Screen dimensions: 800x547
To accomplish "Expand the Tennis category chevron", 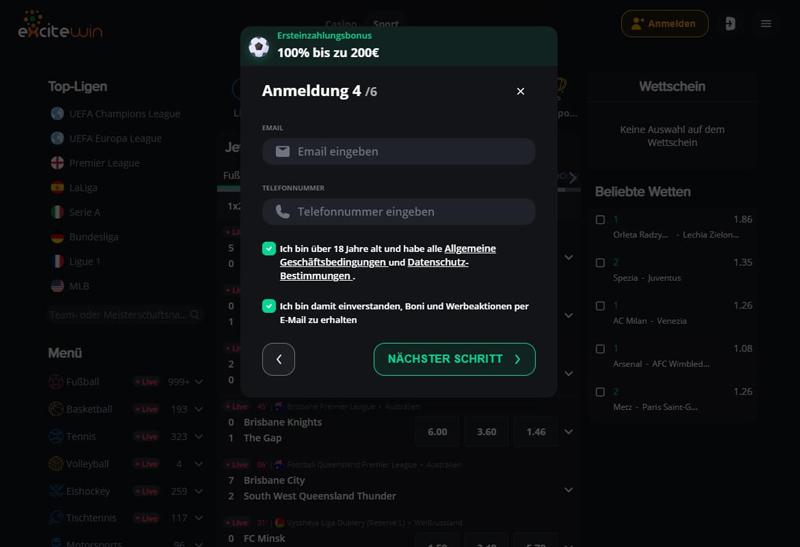I will point(199,436).
